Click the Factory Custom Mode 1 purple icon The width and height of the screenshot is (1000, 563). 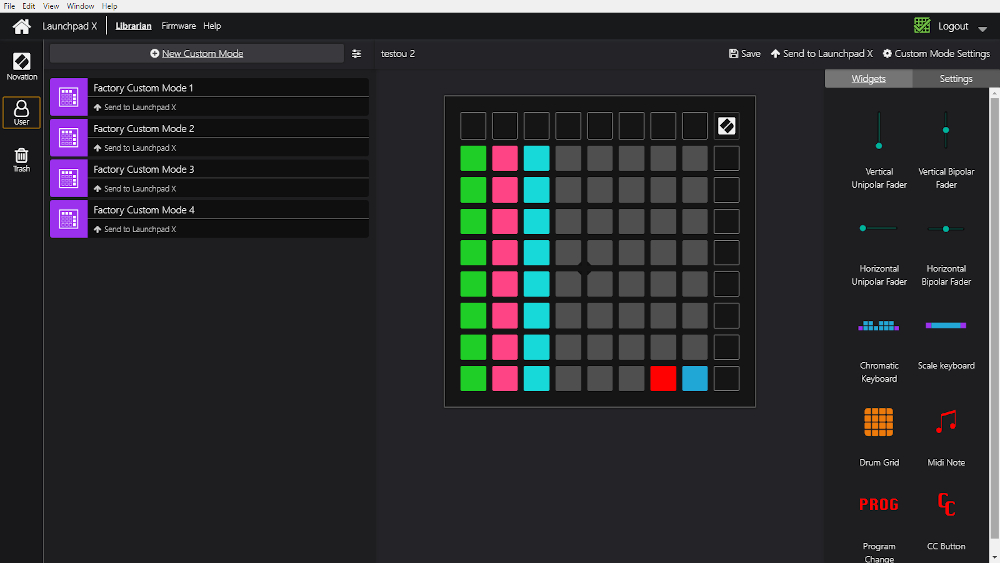pyautogui.click(x=69, y=97)
